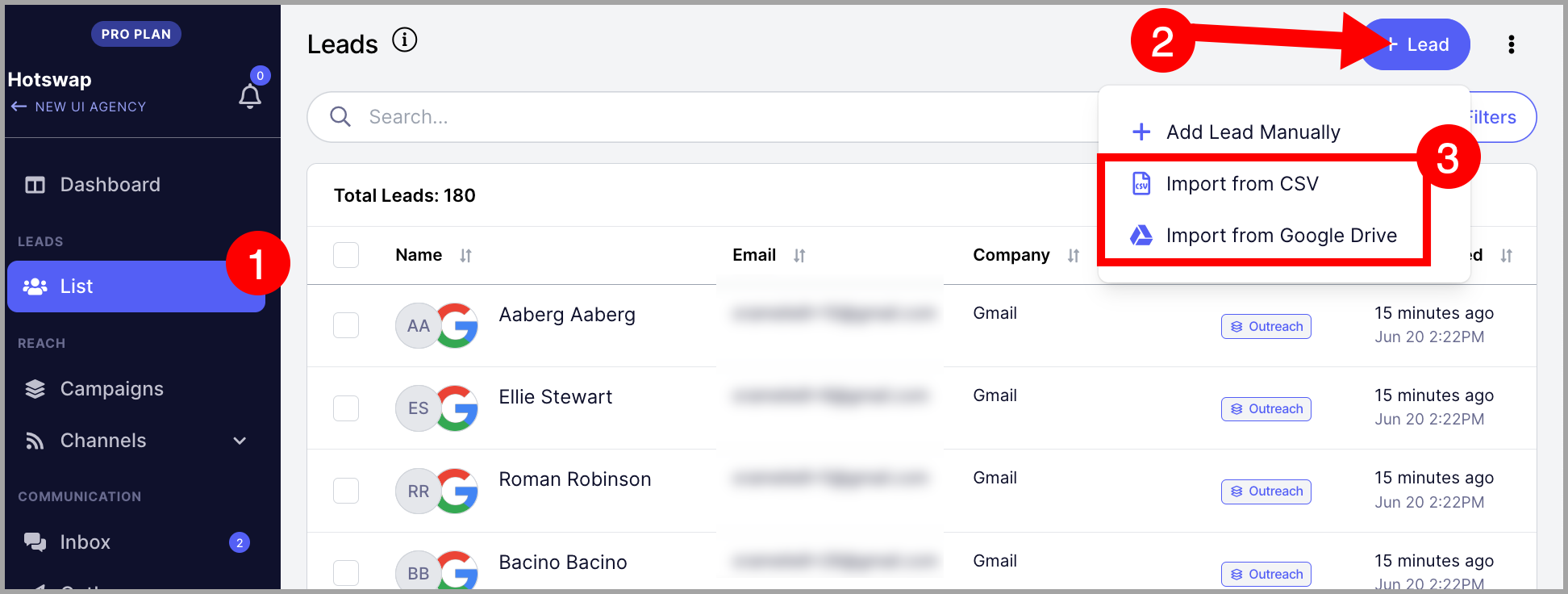This screenshot has width=1568, height=594.
Task: Click the Outreach tag on Roman Robinson
Action: [x=1266, y=492]
